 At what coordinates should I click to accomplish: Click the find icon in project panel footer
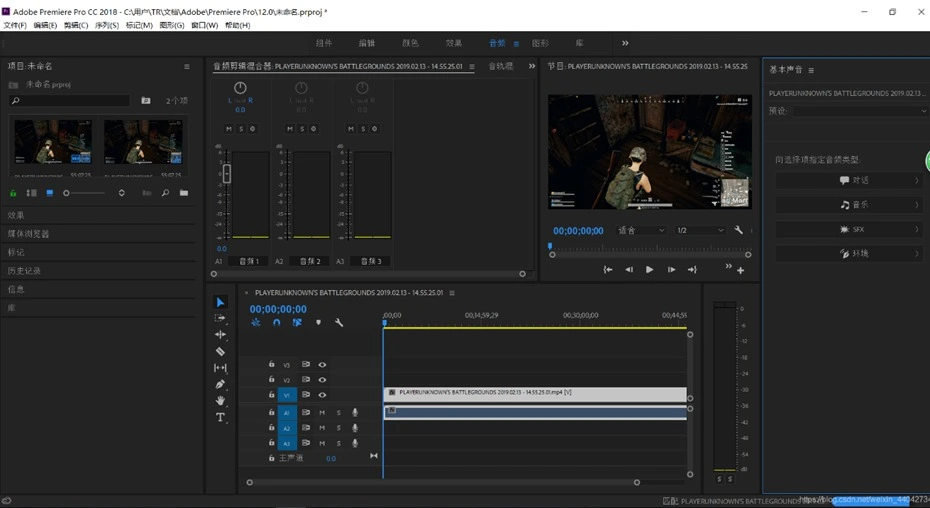tap(165, 193)
